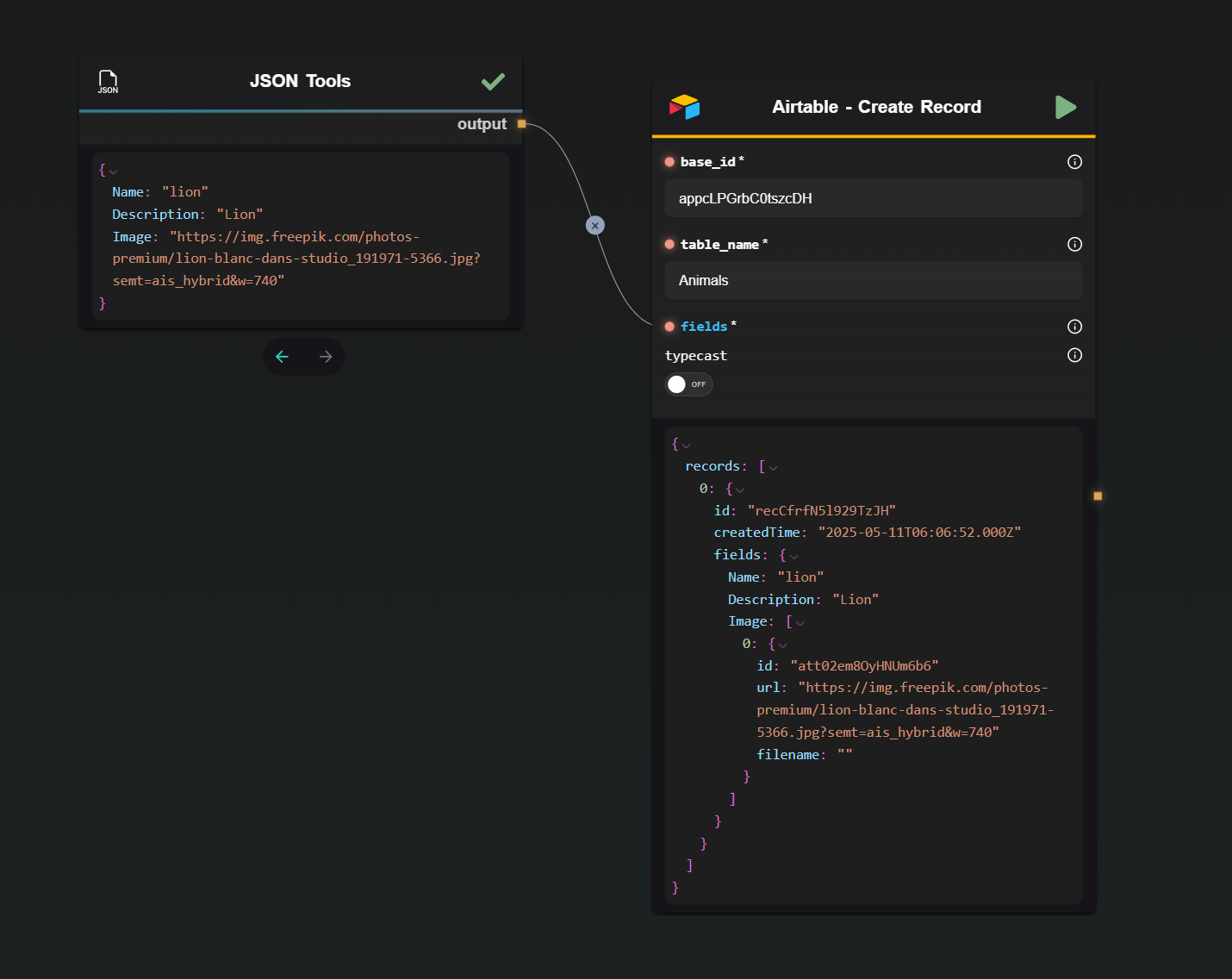The image size is (1232, 979).
Task: Select the createdTime value 2025-05-11T06:06:52.000Z
Action: pyautogui.click(x=919, y=533)
